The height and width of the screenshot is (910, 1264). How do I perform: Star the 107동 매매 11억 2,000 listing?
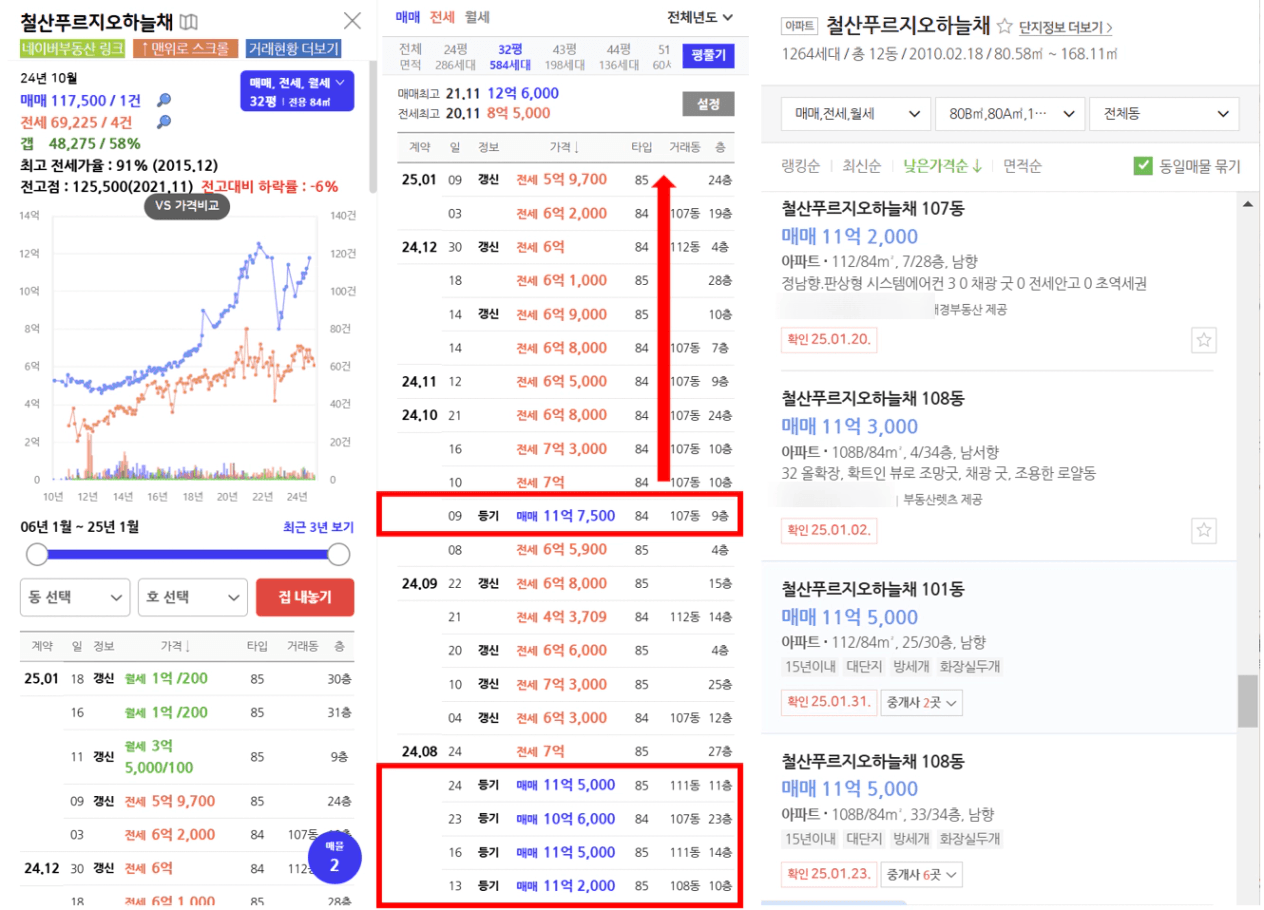pyautogui.click(x=1204, y=340)
